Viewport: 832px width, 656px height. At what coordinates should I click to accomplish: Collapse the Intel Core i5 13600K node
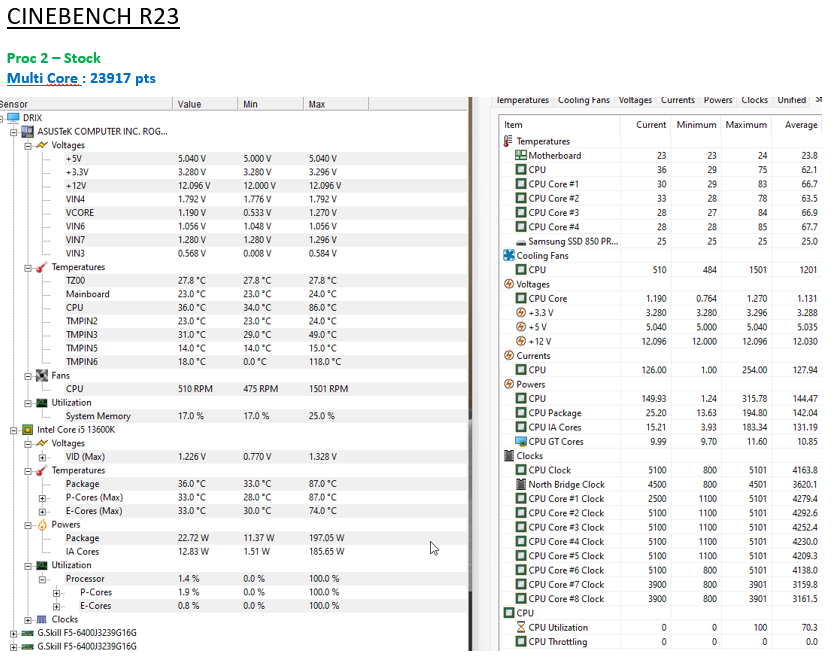coord(14,430)
